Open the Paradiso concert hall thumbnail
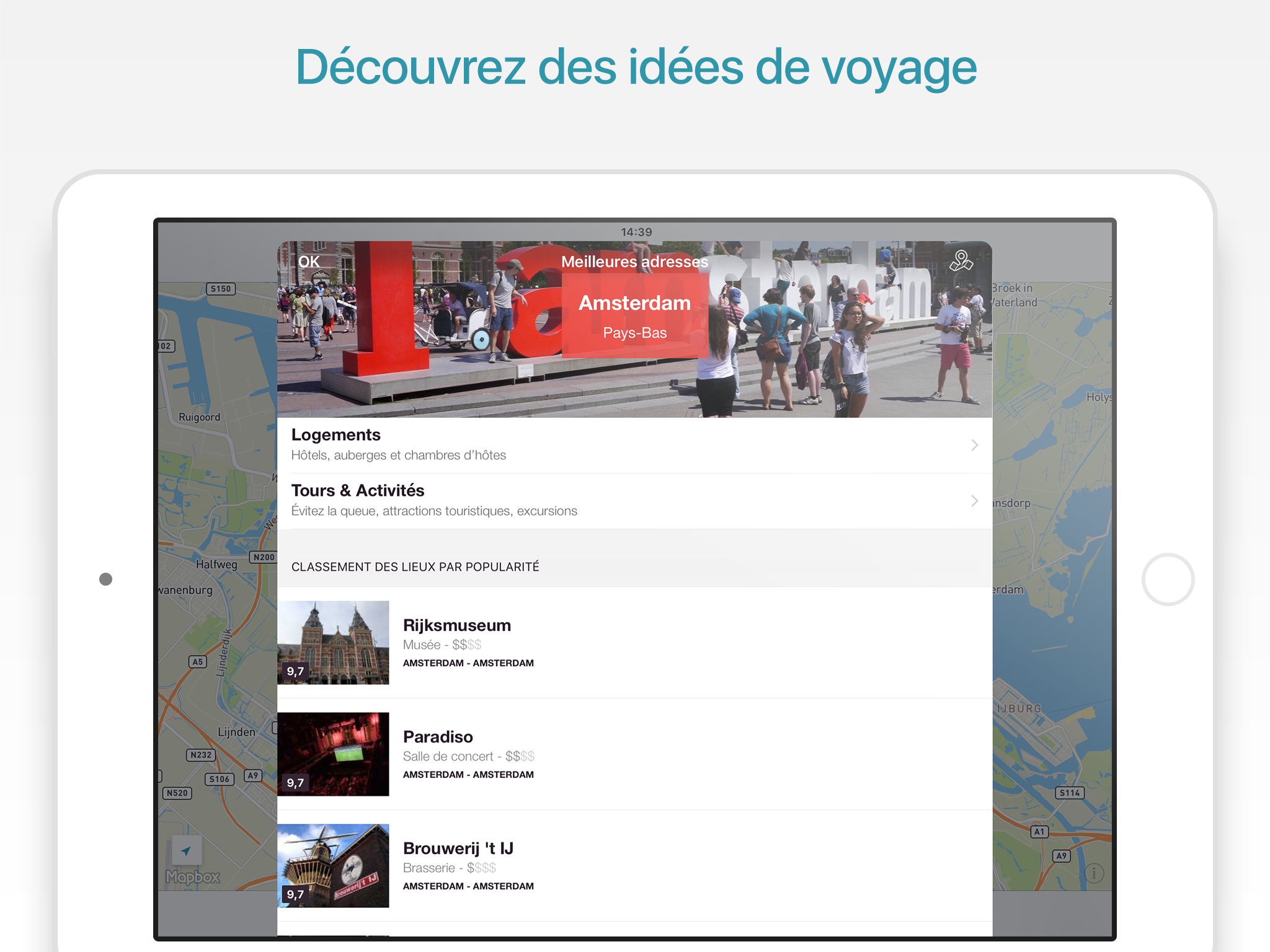This screenshot has height=952, width=1270. (x=333, y=754)
